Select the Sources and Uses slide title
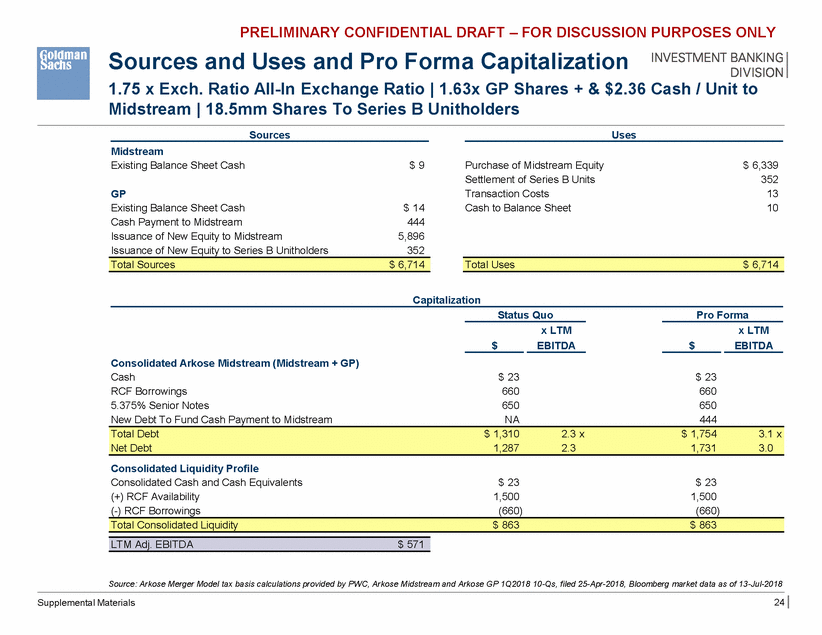 367,59
